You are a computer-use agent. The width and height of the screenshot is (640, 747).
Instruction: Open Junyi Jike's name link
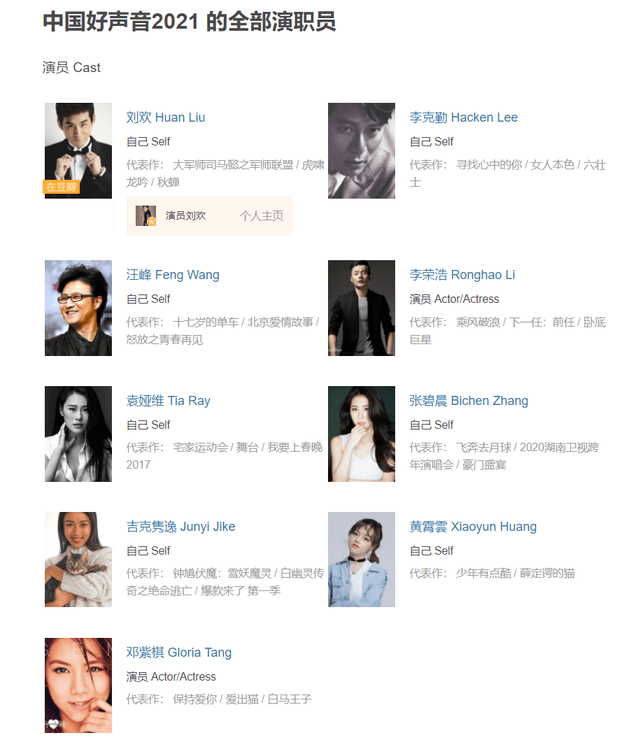click(181, 526)
